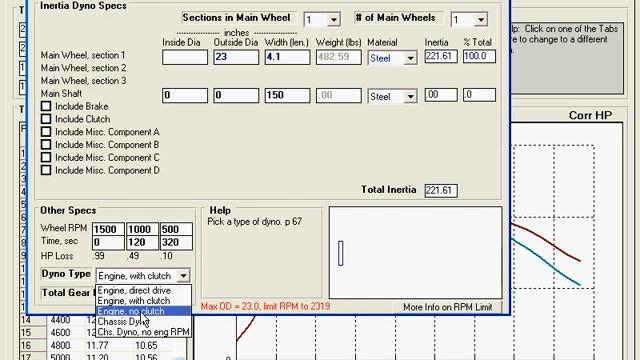This screenshot has height=360, width=640.
Task: Select 'Chassis Dyno' list option
Action: pos(144,322)
